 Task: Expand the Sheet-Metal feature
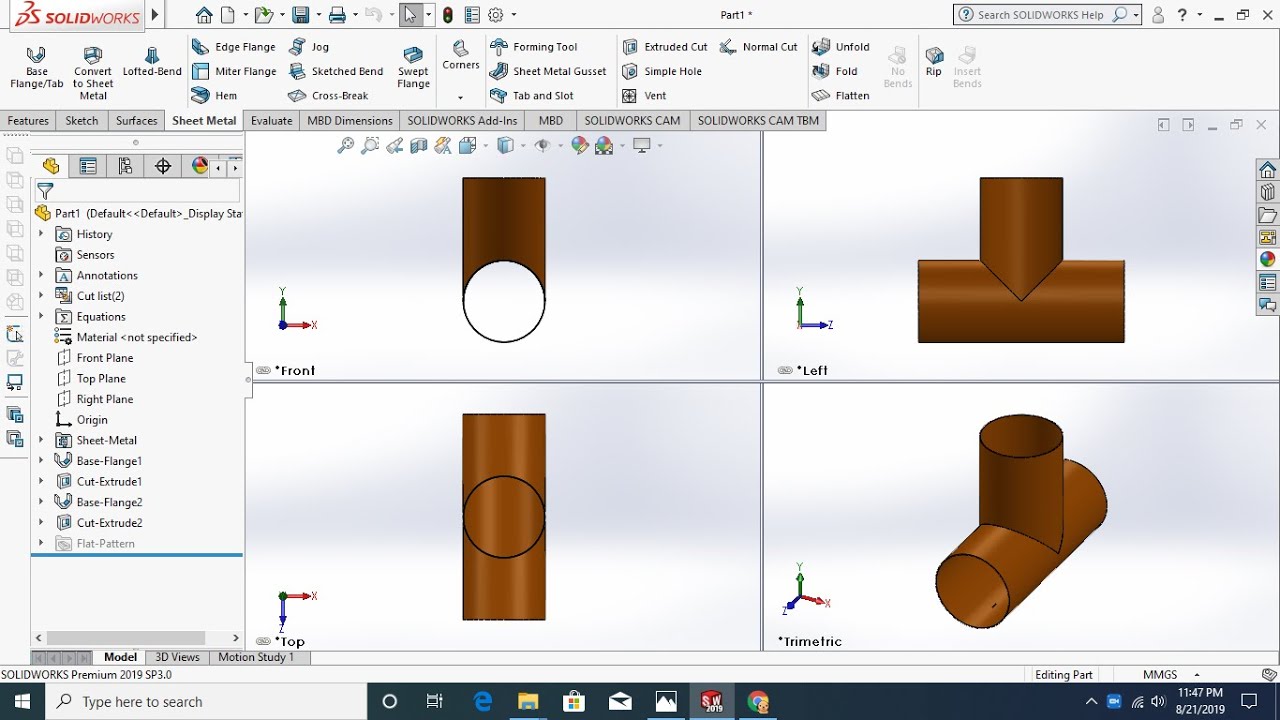tap(41, 440)
